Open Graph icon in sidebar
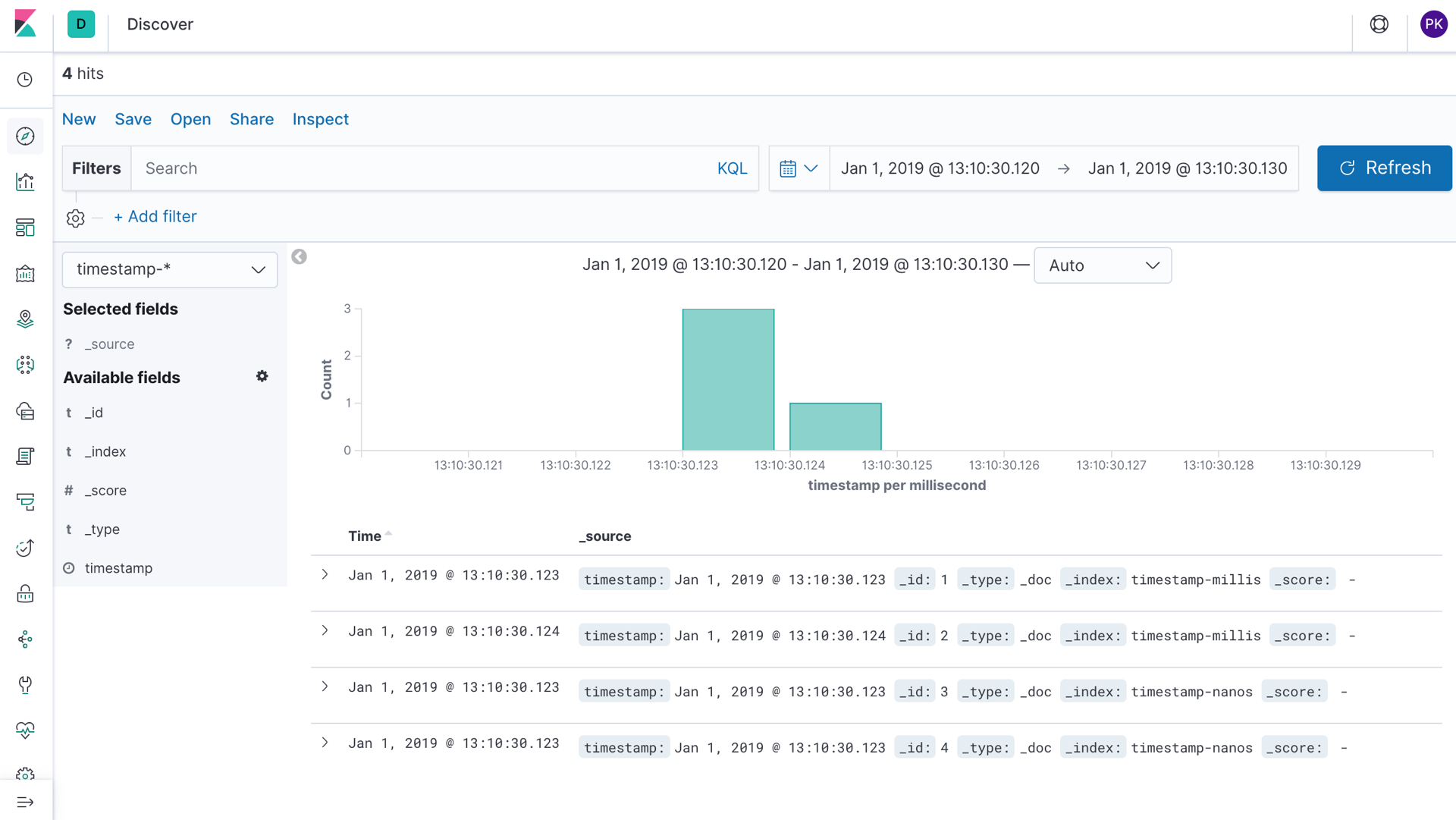The image size is (1456, 820). click(x=25, y=639)
